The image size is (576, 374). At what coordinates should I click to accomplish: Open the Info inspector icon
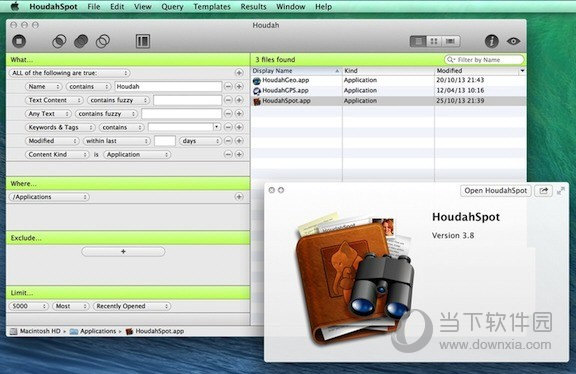(492, 41)
